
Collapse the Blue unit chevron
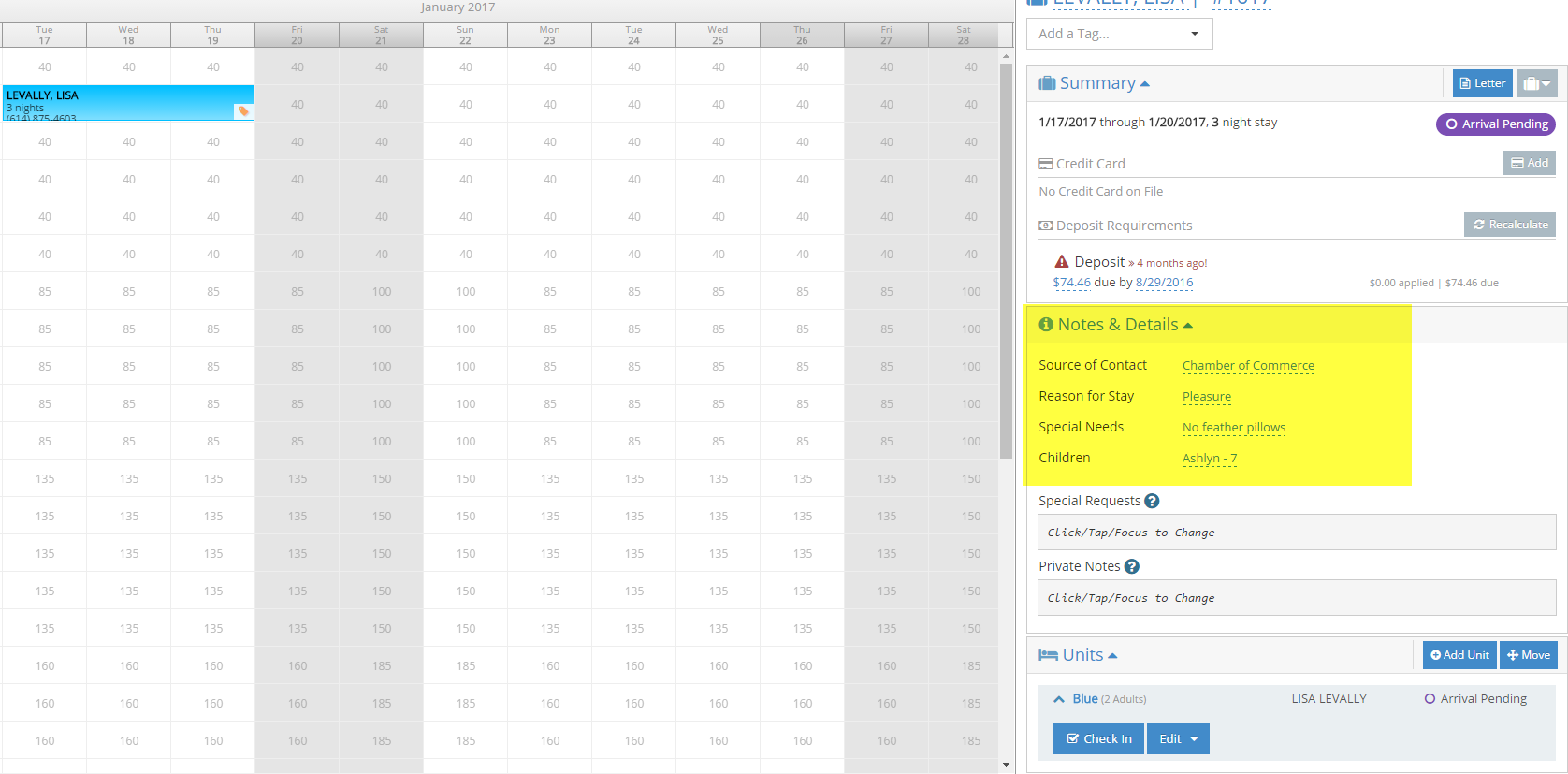(1059, 699)
